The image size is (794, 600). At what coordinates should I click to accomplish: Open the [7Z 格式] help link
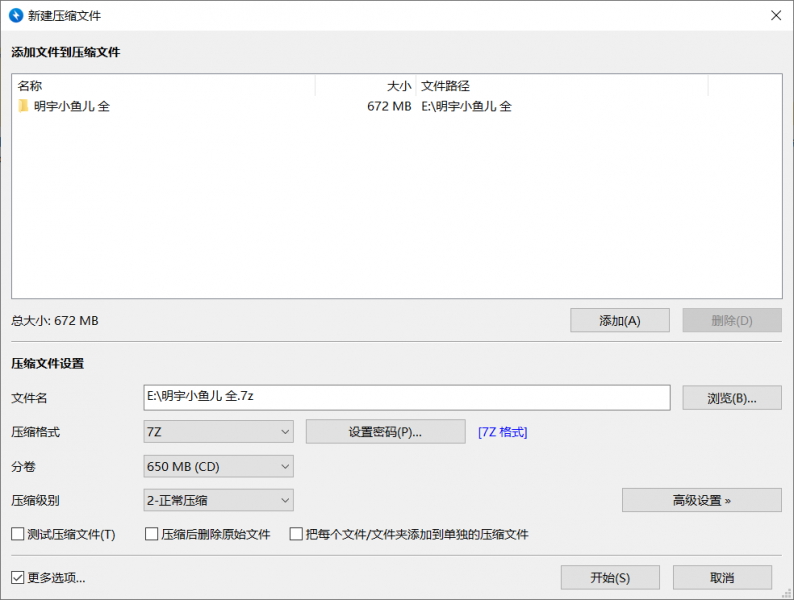tap(502, 432)
